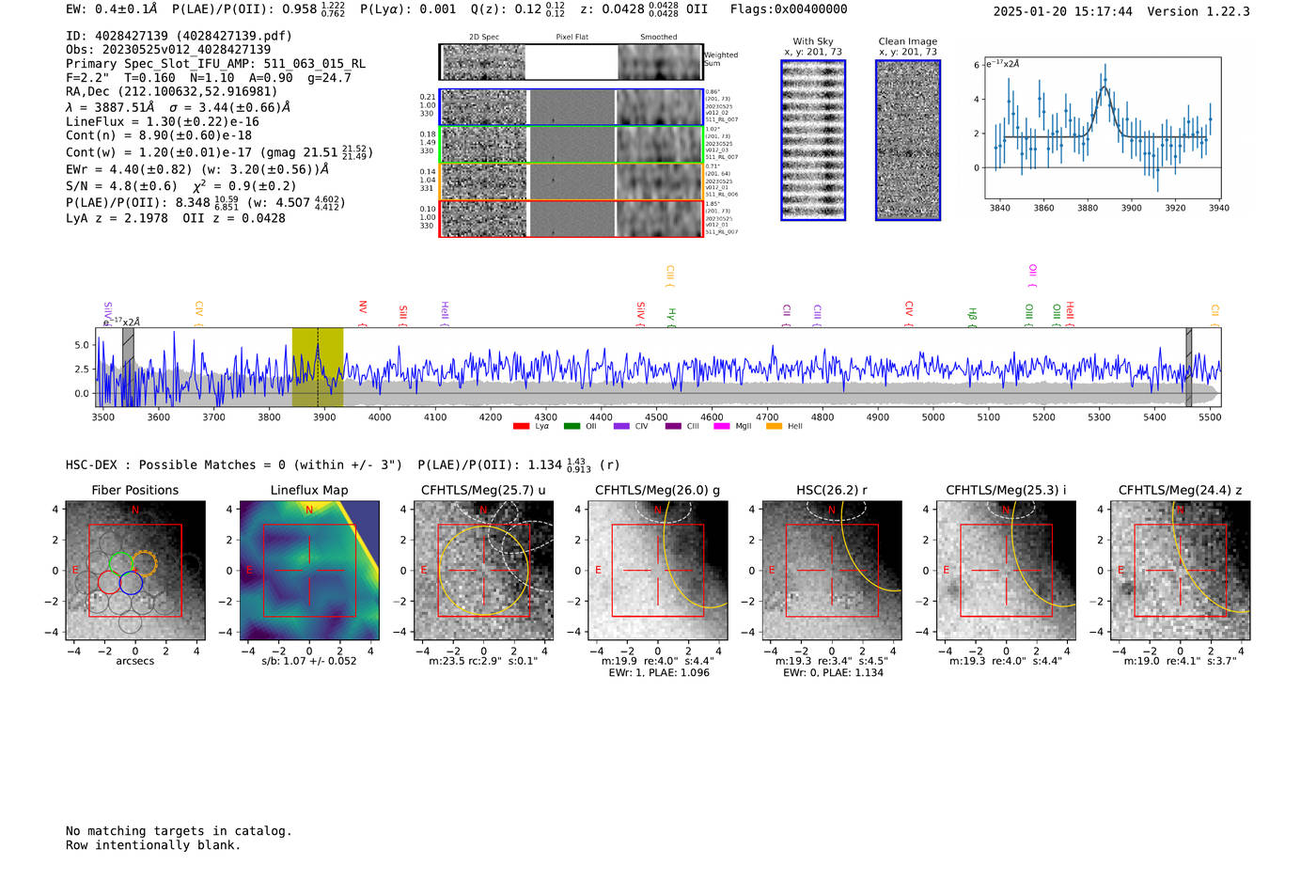Click the 2025-01-20 15:17:44 timestamp
The height and width of the screenshot is (896, 1316).
tap(1062, 11)
